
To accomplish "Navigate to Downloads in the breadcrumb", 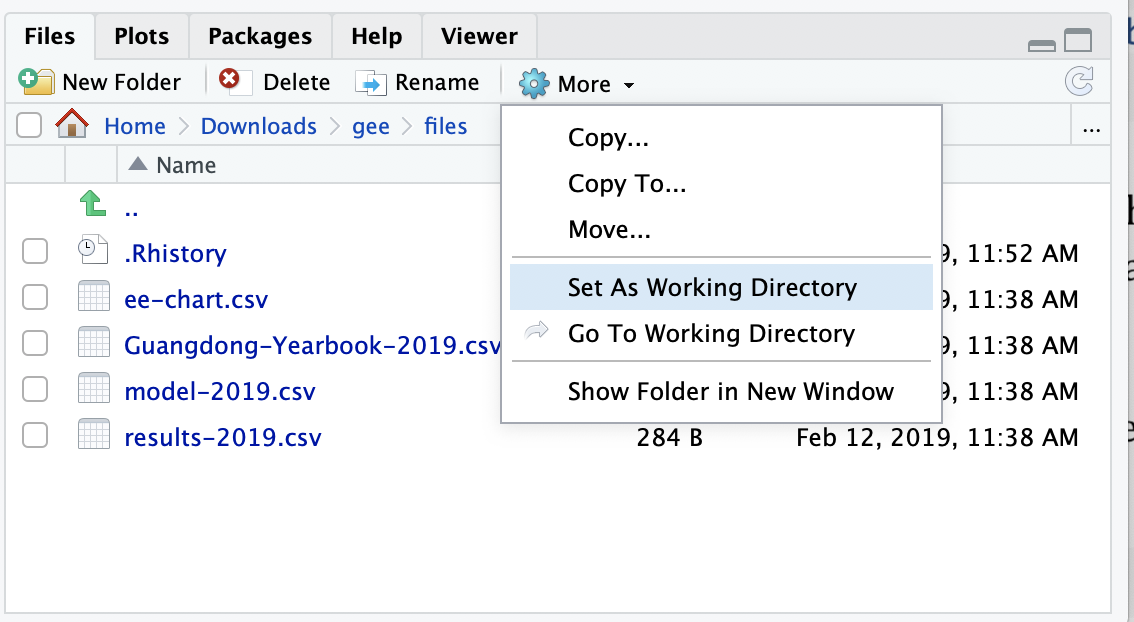I will point(258,126).
